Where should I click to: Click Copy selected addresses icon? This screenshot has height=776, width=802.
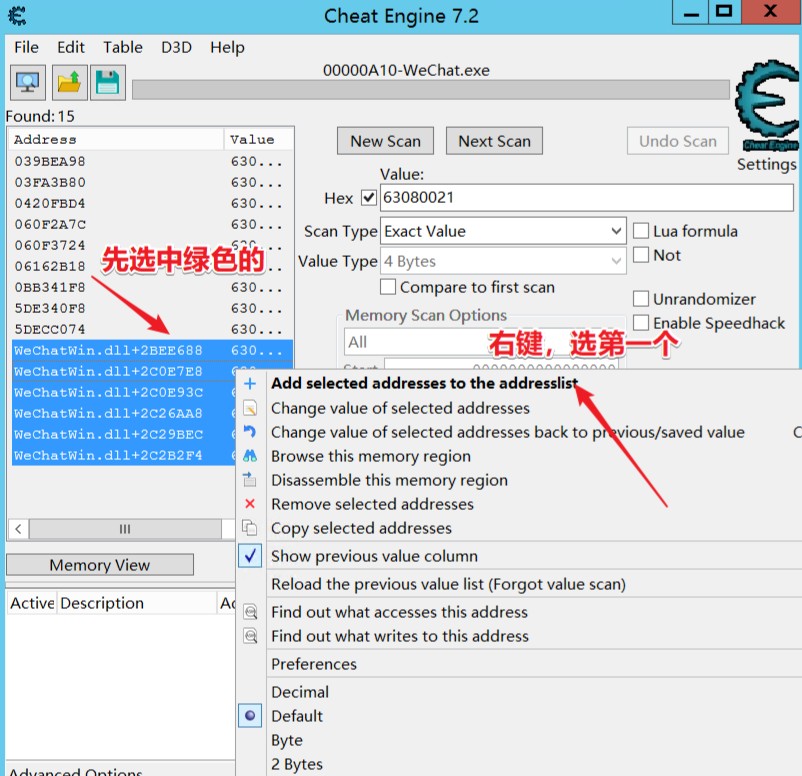coord(250,528)
